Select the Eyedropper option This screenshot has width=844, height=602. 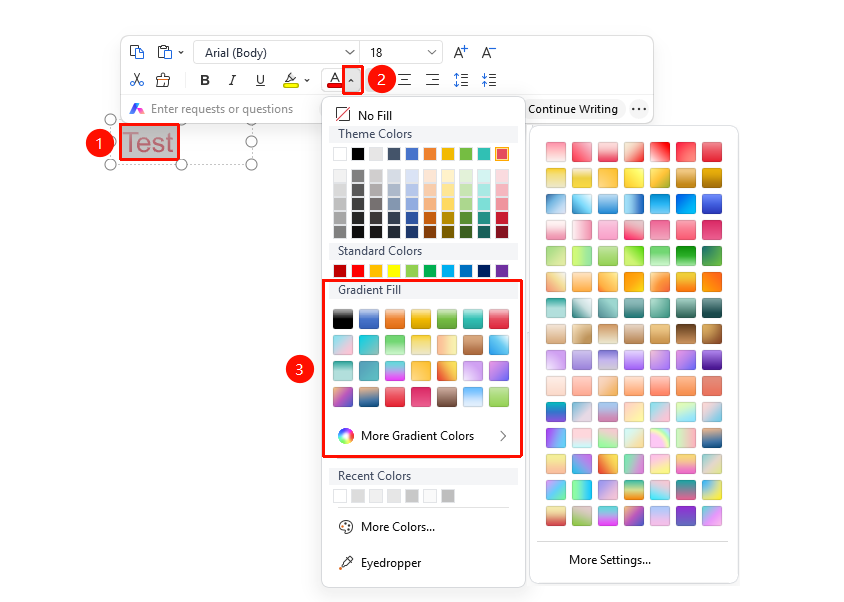point(379,563)
